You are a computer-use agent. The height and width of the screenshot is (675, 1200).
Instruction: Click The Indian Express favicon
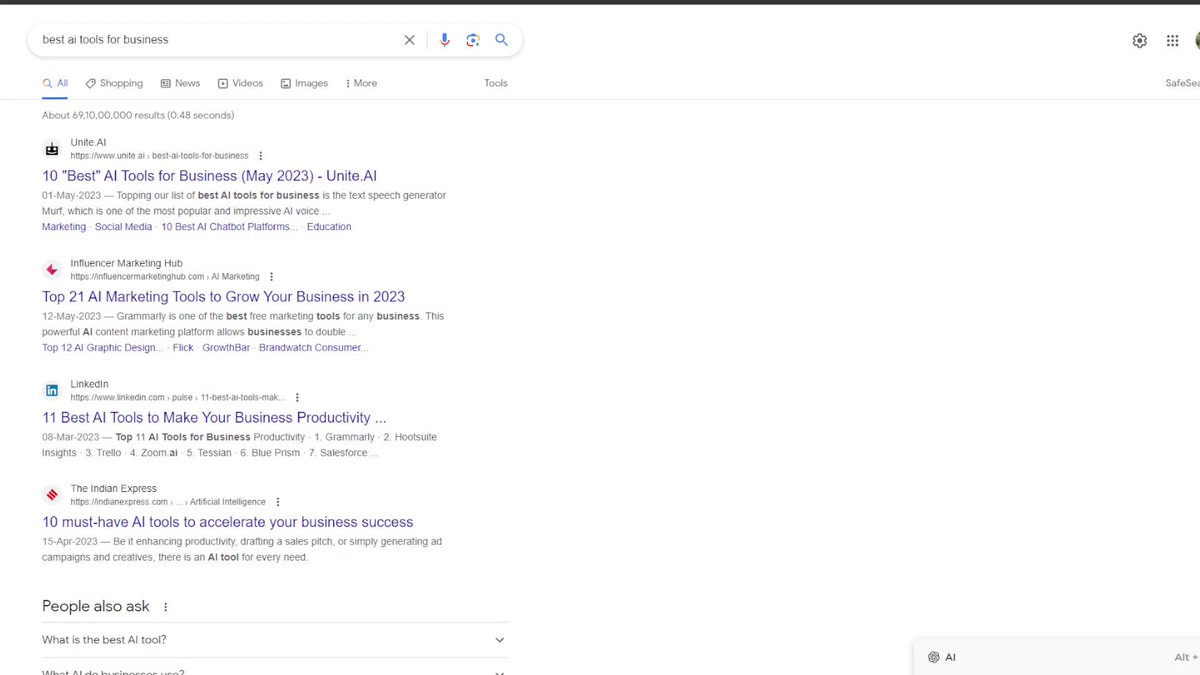click(52, 495)
